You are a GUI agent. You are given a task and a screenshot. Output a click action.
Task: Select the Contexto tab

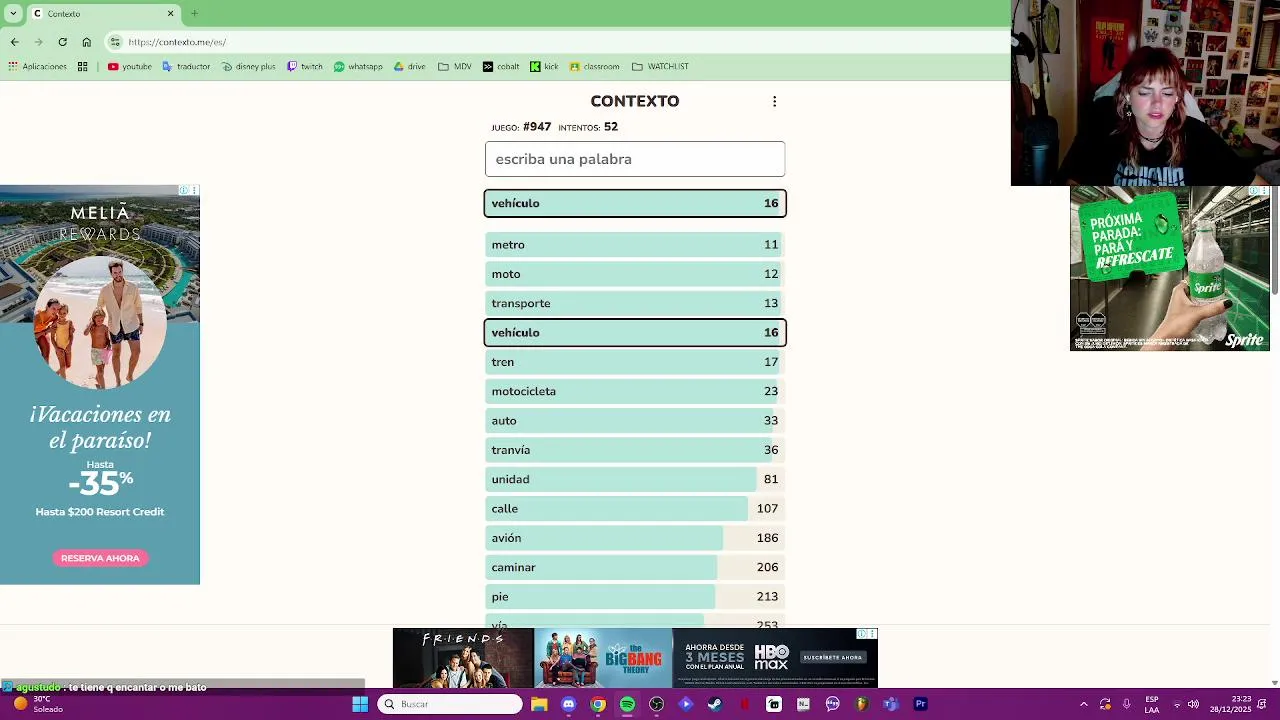(103, 13)
